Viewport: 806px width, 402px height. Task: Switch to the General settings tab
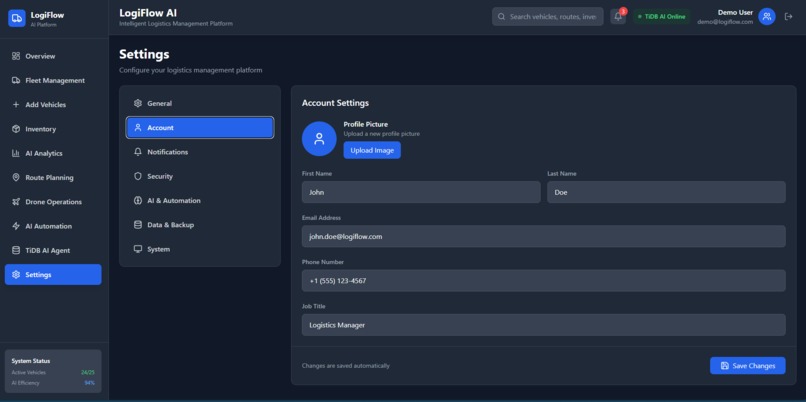click(x=200, y=103)
